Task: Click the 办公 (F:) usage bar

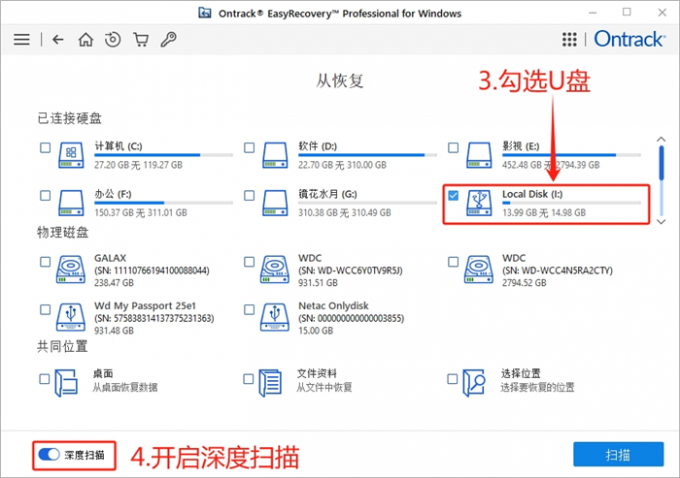Action: click(x=163, y=203)
